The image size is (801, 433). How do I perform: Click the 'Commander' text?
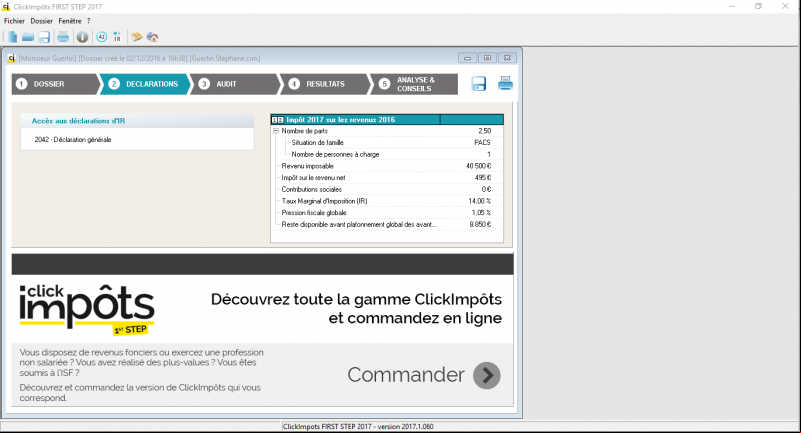(x=406, y=375)
